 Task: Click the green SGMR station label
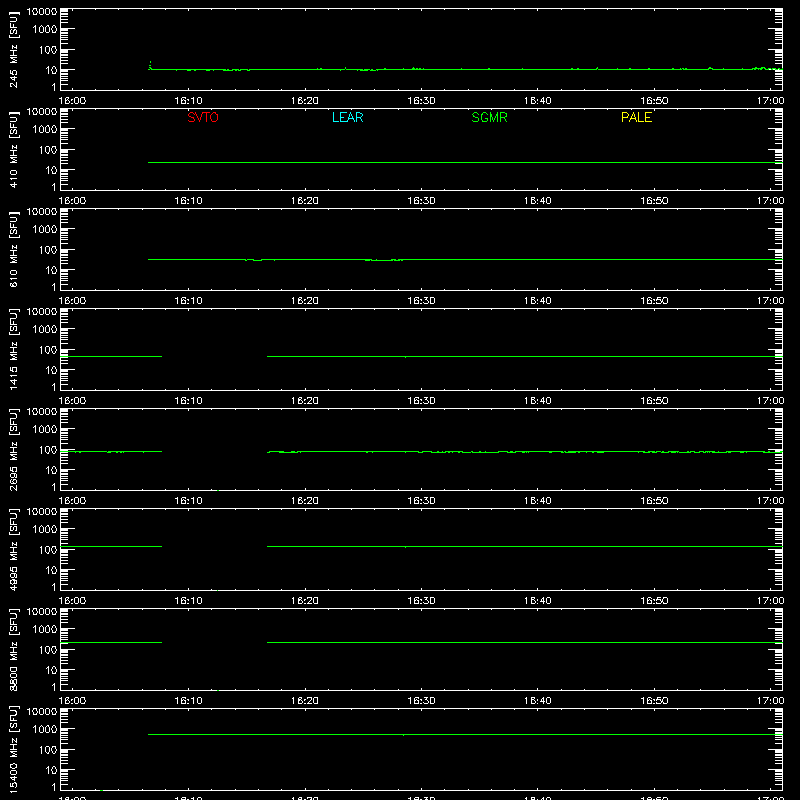[x=489, y=117]
